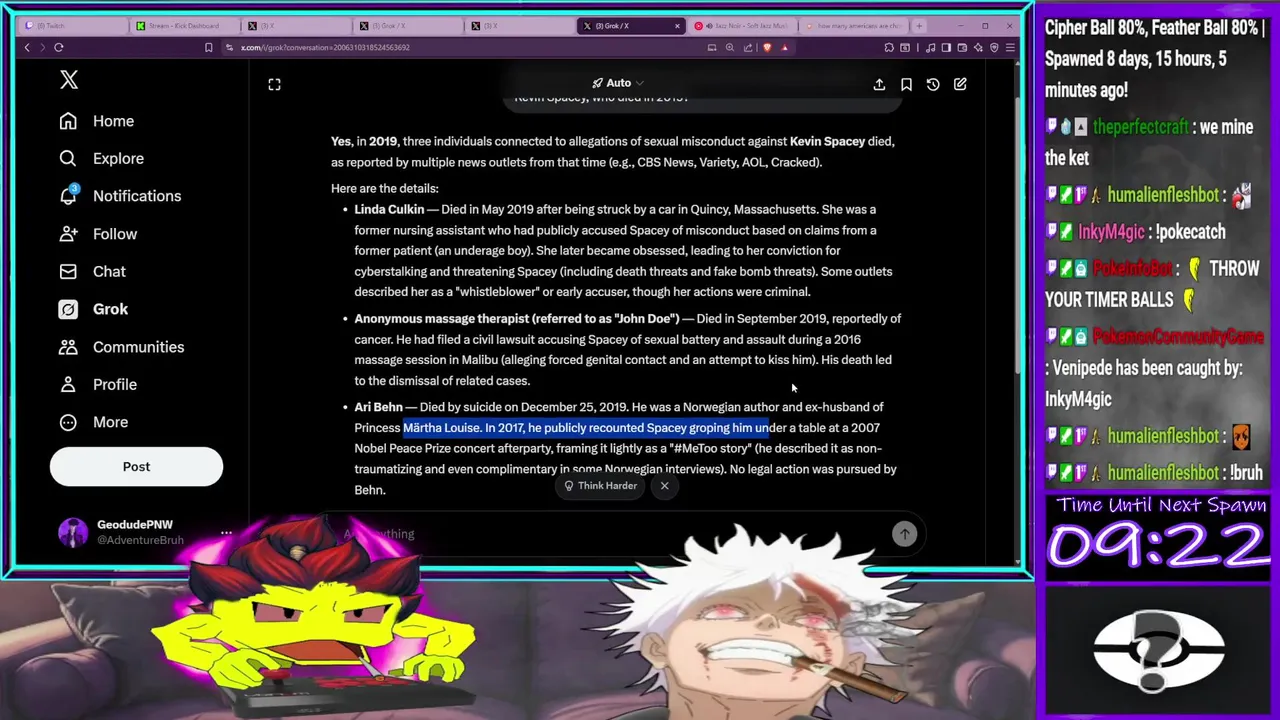This screenshot has width=1280, height=720.
Task: Switch to Stream - Kick Dashboard tab
Action: [x=185, y=25]
